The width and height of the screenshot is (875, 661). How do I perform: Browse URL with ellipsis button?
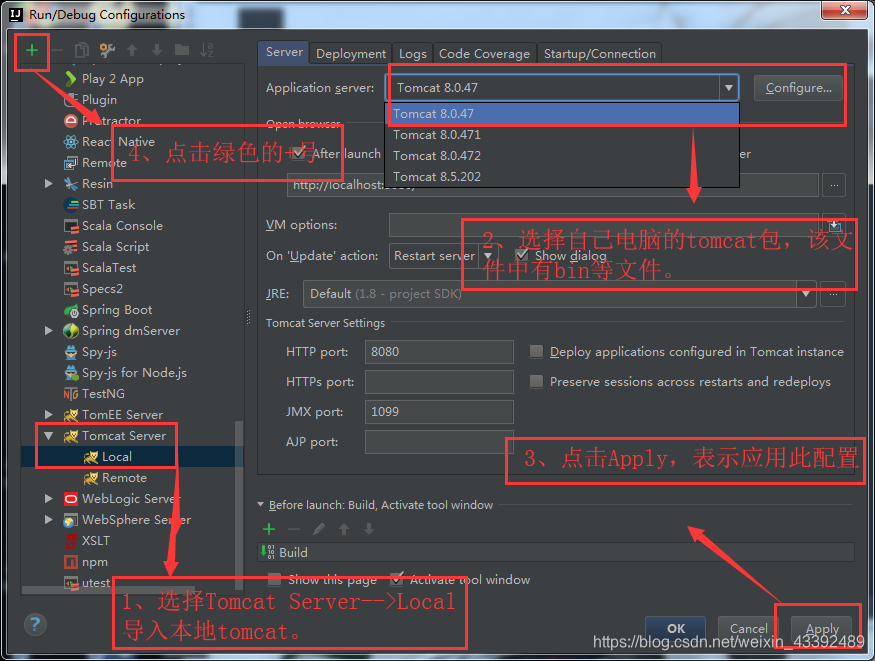tap(834, 185)
